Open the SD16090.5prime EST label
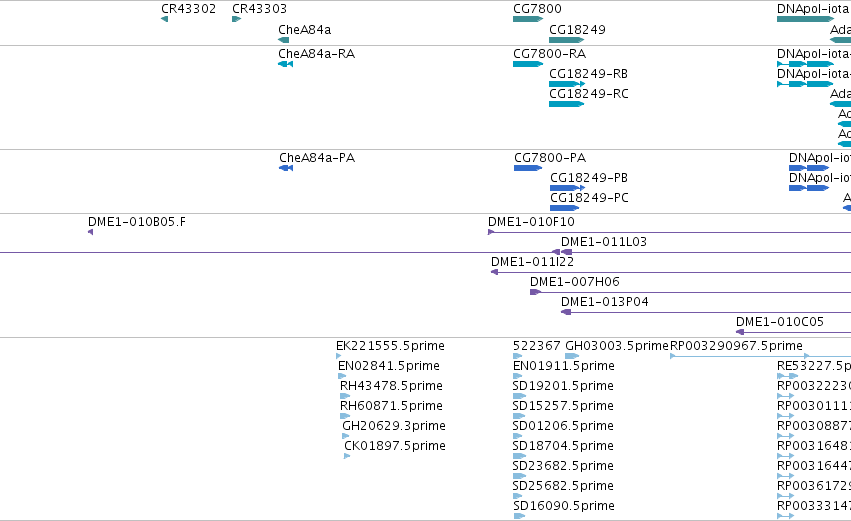 pos(564,506)
